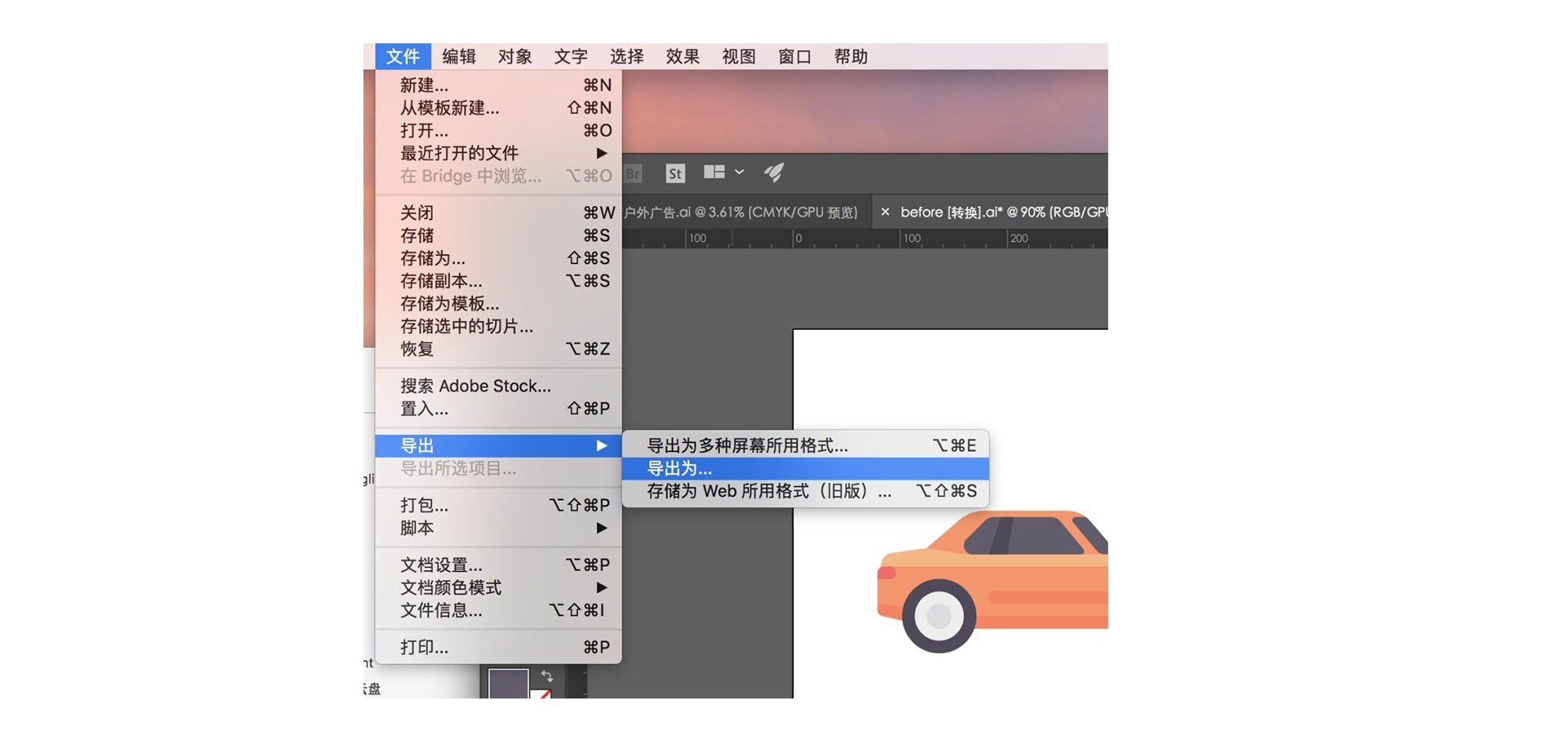Click the Arrange Documents layout icon

click(715, 172)
